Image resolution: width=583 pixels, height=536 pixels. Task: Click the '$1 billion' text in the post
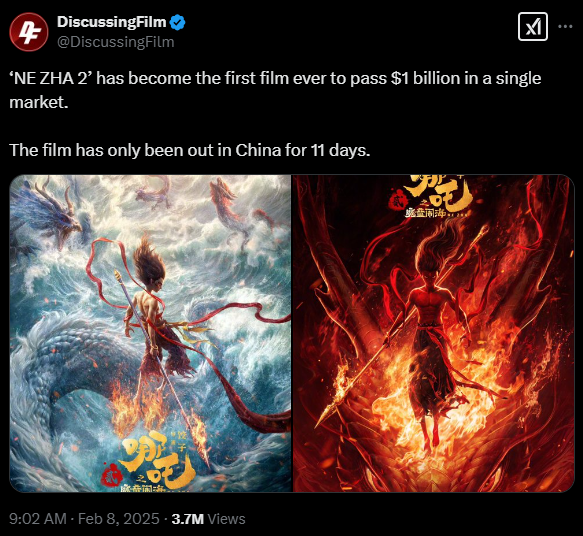(x=425, y=78)
